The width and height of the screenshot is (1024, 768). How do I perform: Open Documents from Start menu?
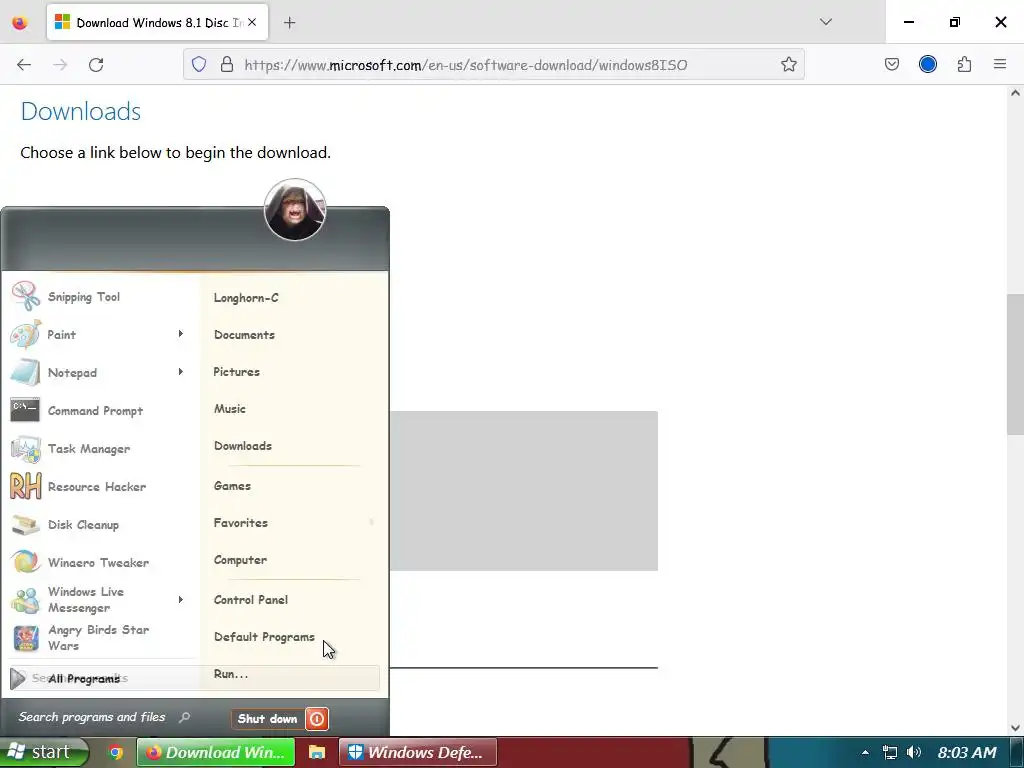point(244,334)
